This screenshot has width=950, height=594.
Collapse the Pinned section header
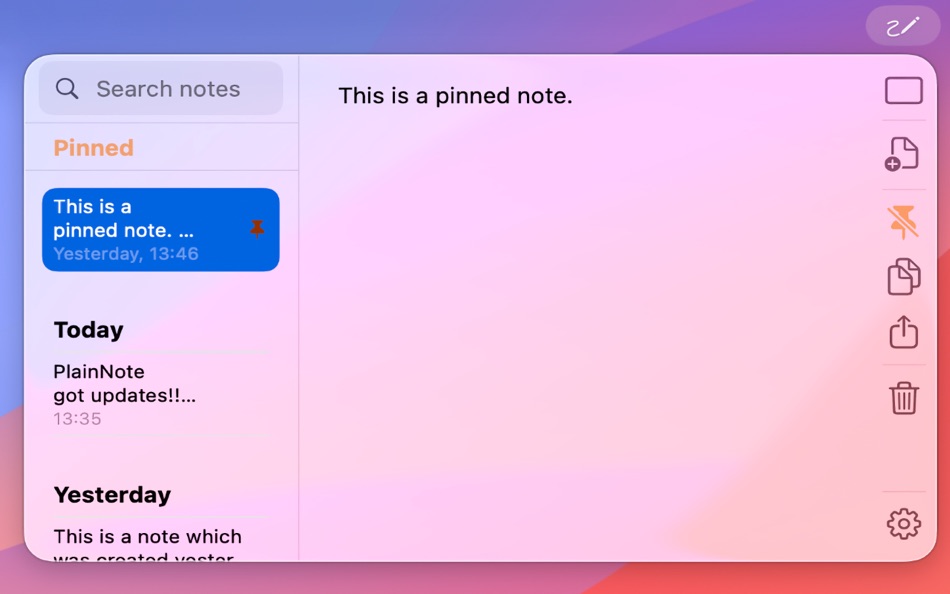tap(93, 147)
